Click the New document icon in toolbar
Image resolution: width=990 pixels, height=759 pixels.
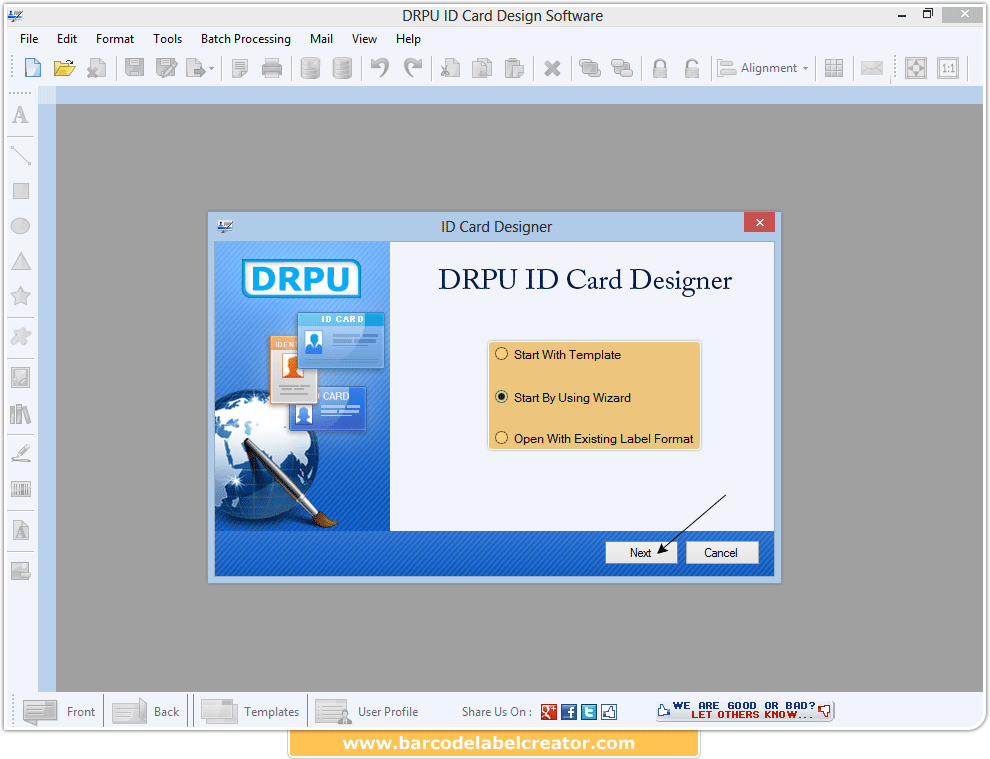click(x=33, y=68)
